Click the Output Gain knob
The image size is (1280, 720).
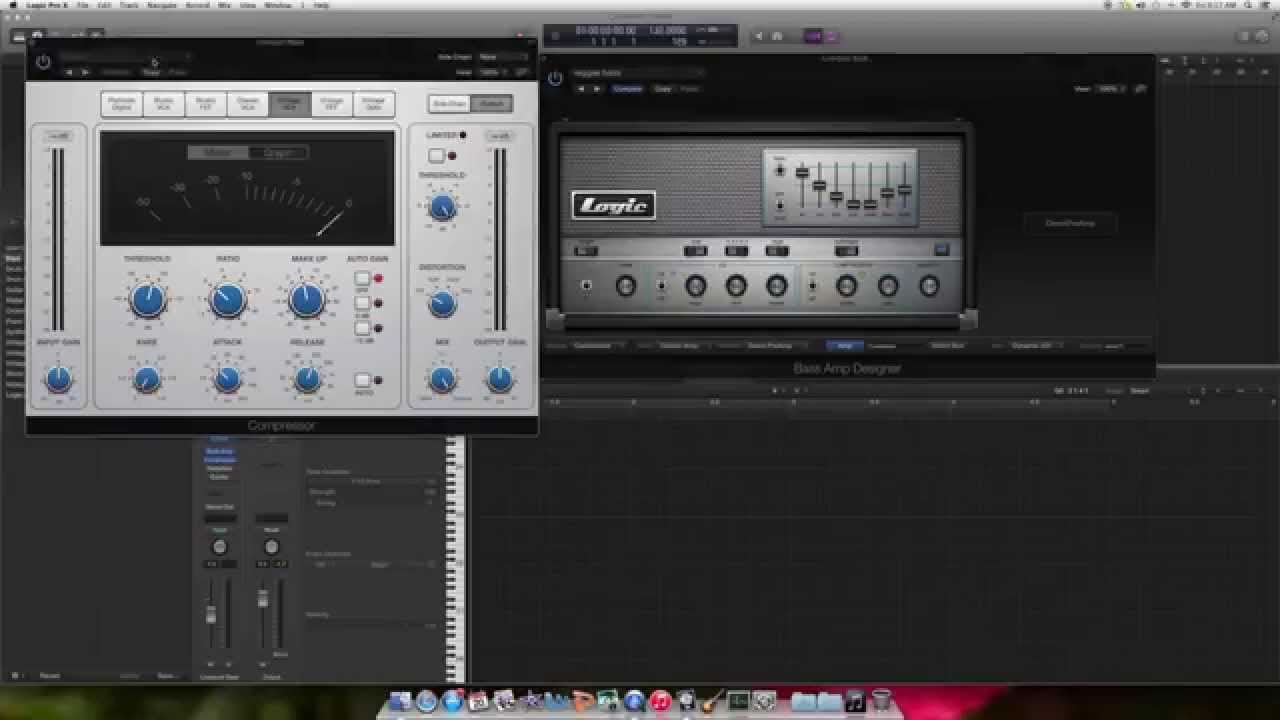(500, 379)
